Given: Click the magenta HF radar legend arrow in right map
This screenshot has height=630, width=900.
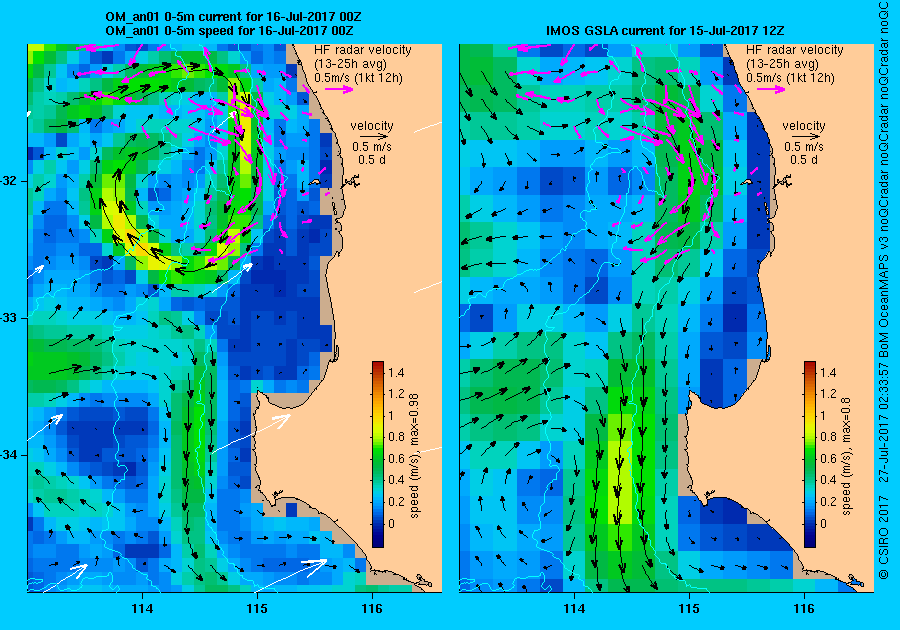Looking at the screenshot, I should 771,89.
